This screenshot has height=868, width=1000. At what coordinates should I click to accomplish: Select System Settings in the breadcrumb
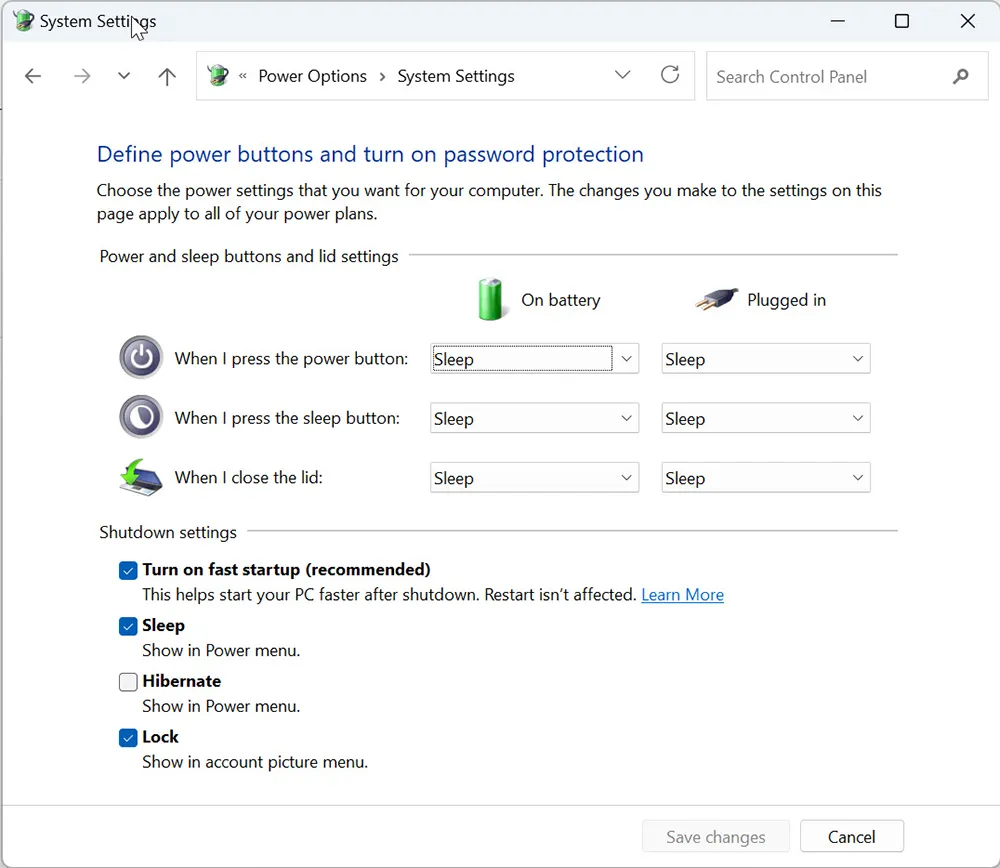tap(456, 75)
